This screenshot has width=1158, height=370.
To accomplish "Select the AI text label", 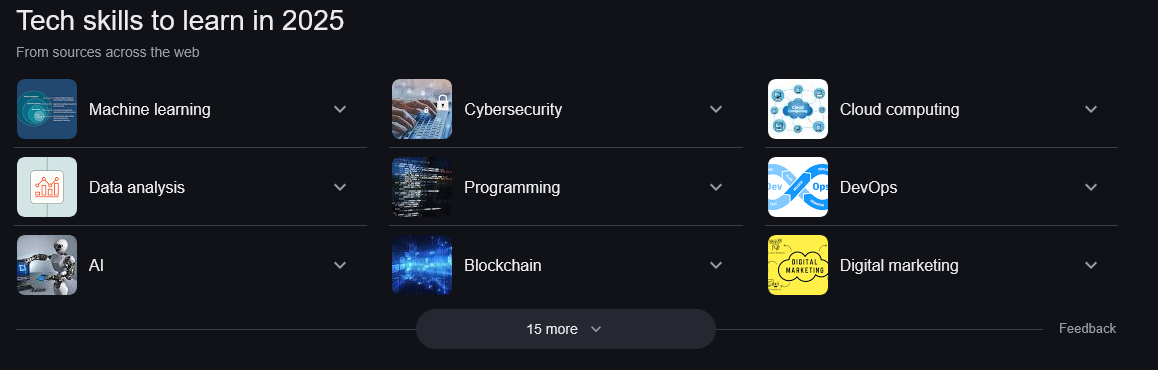I will (x=96, y=265).
